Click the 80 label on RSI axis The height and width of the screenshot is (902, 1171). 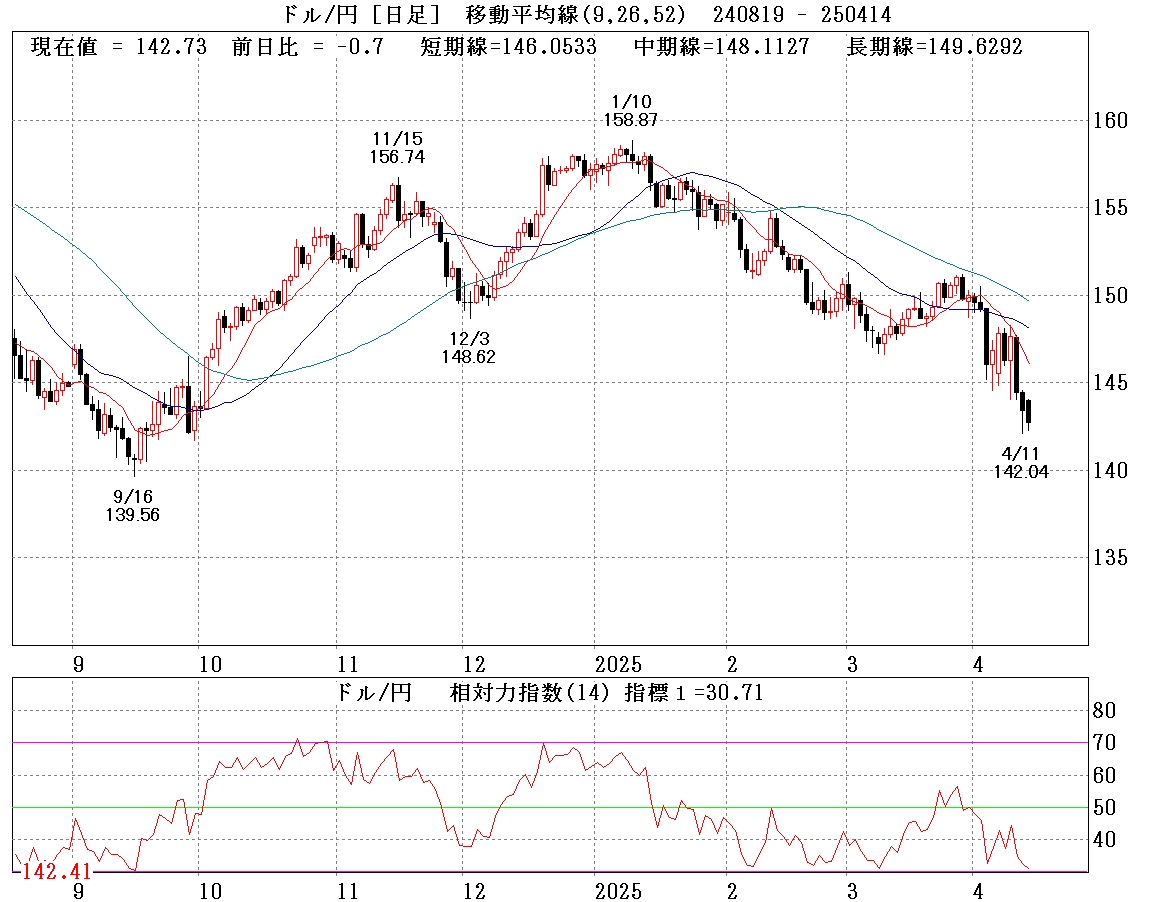click(x=1104, y=711)
